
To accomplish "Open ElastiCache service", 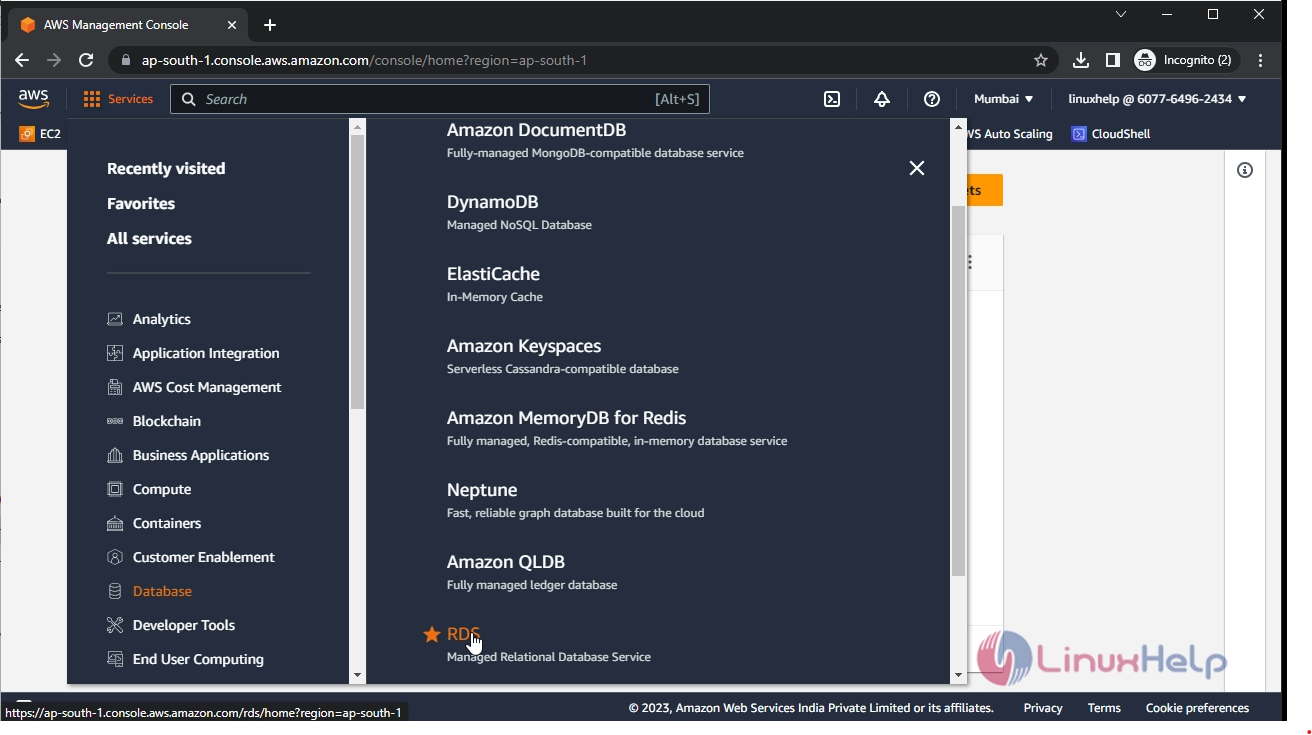I will point(493,274).
